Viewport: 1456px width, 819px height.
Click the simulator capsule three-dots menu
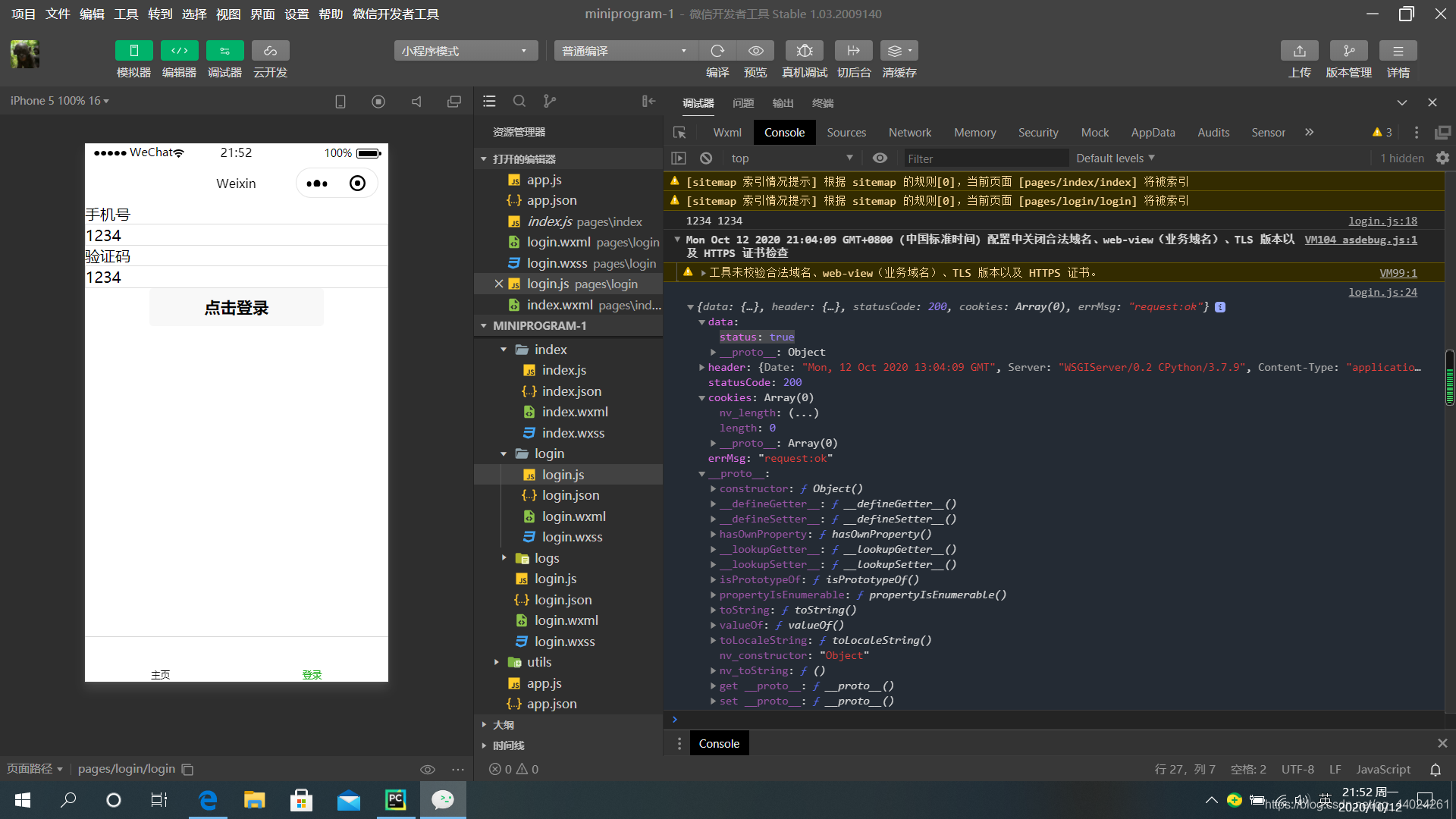click(x=317, y=184)
